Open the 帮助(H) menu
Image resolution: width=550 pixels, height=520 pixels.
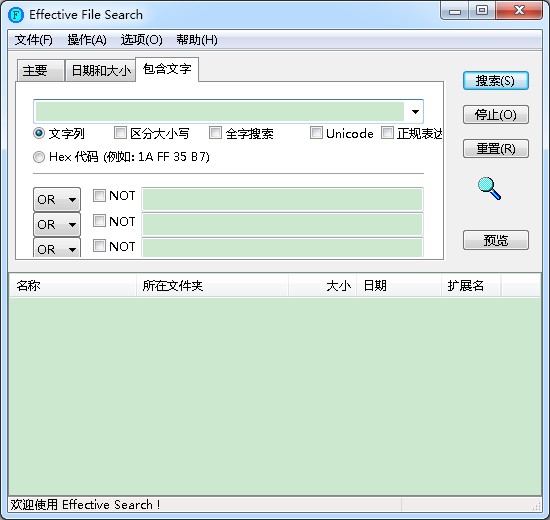[197, 40]
